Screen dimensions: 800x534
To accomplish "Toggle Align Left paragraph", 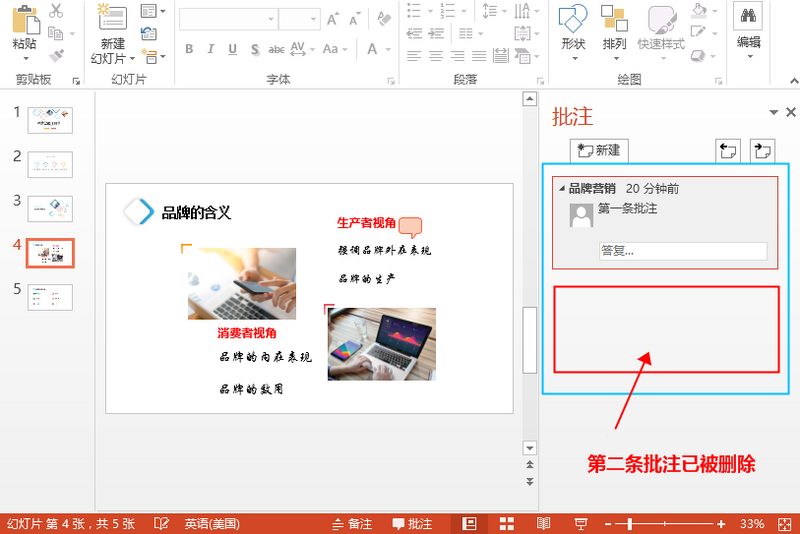I will pyautogui.click(x=414, y=56).
